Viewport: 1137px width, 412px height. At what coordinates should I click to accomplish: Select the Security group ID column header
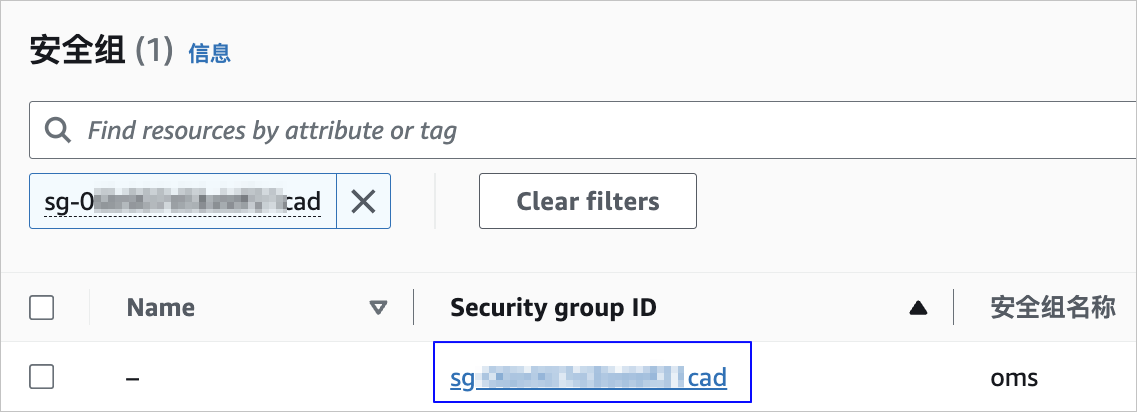tap(553, 308)
